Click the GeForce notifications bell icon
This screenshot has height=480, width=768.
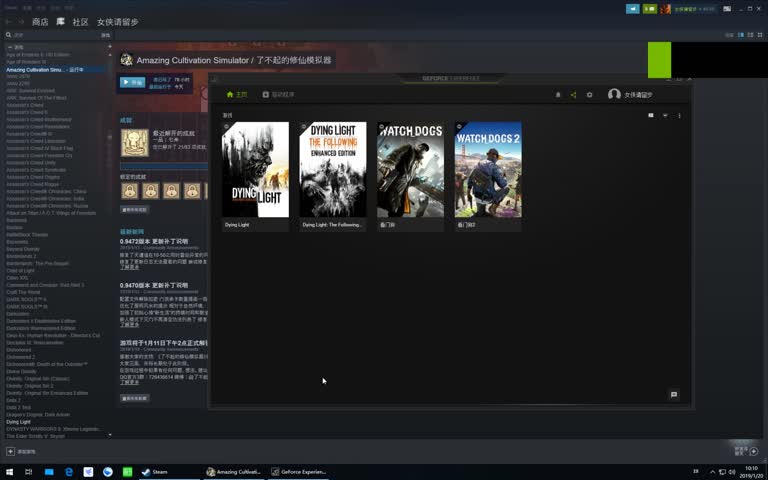[x=558, y=95]
